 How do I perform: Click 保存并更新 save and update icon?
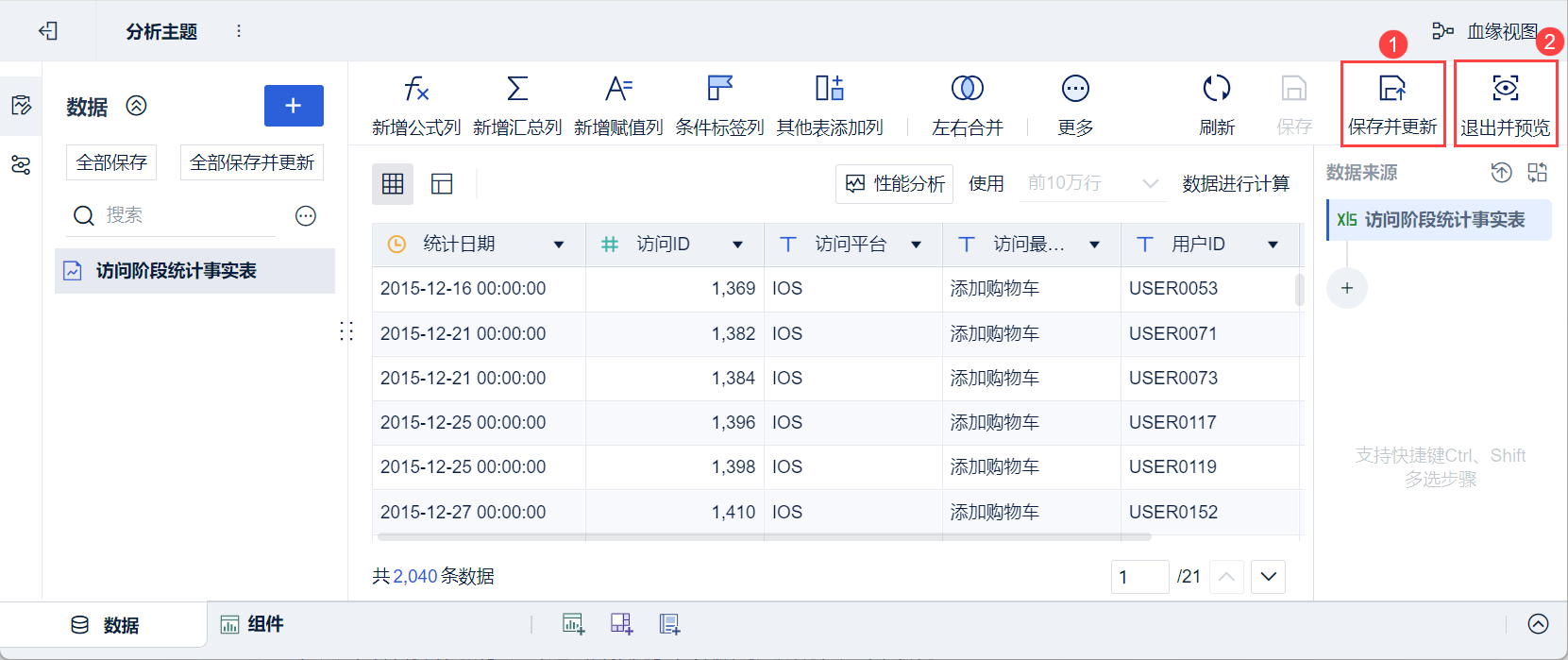point(1392,90)
